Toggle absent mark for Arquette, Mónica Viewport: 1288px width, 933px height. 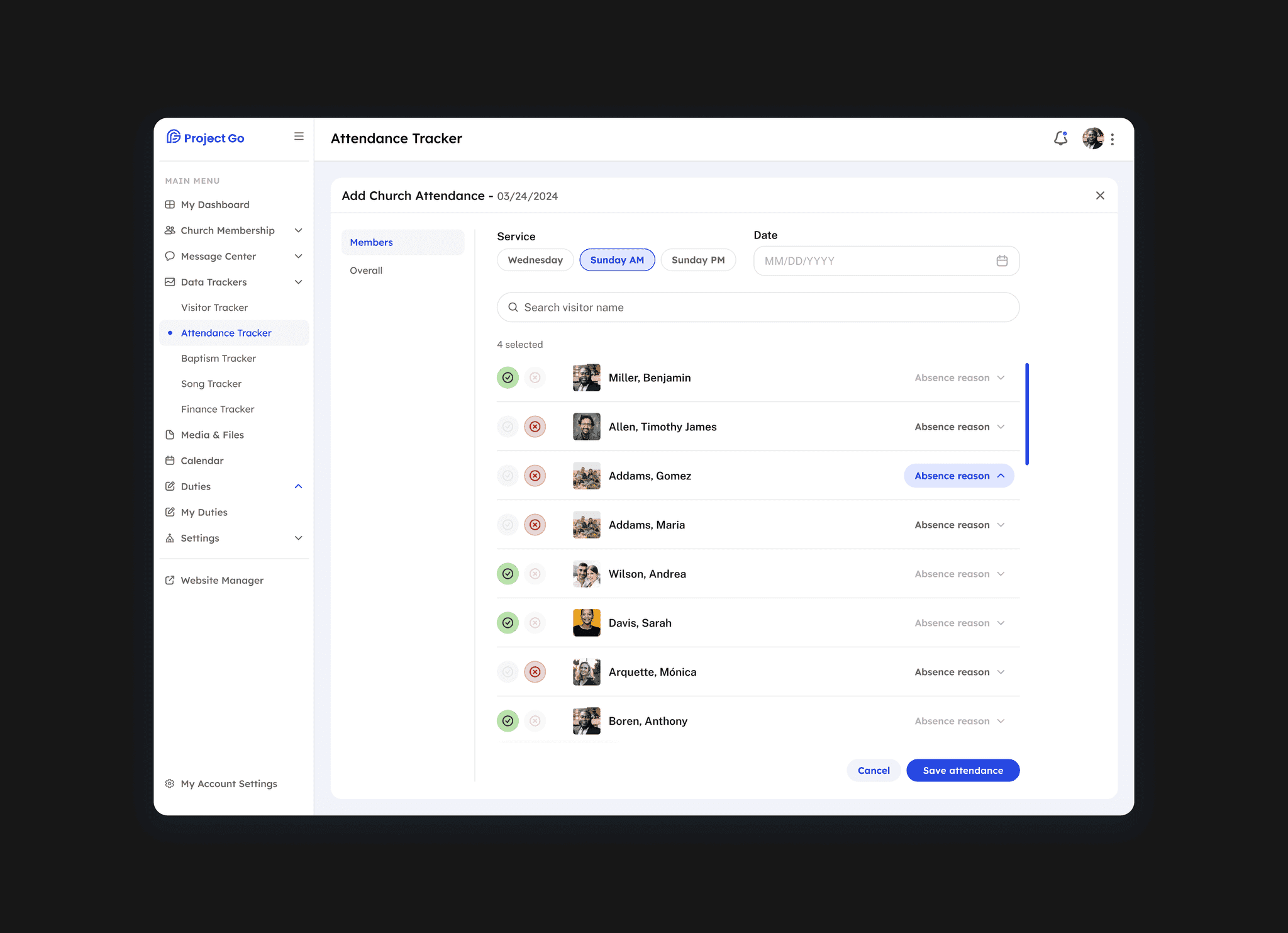tap(535, 672)
